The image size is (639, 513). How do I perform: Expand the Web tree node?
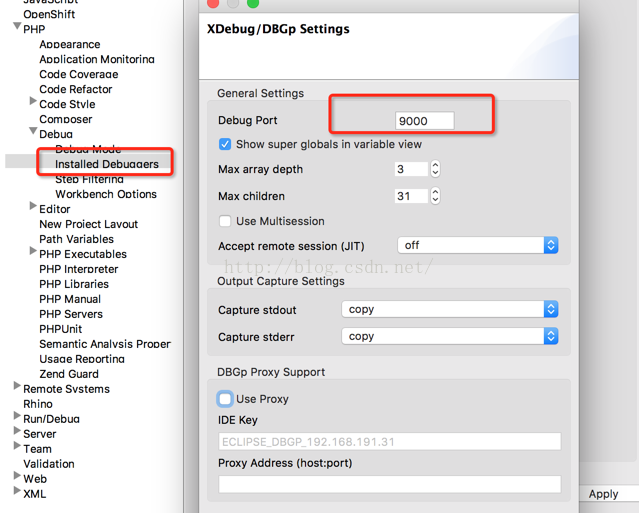click(17, 476)
